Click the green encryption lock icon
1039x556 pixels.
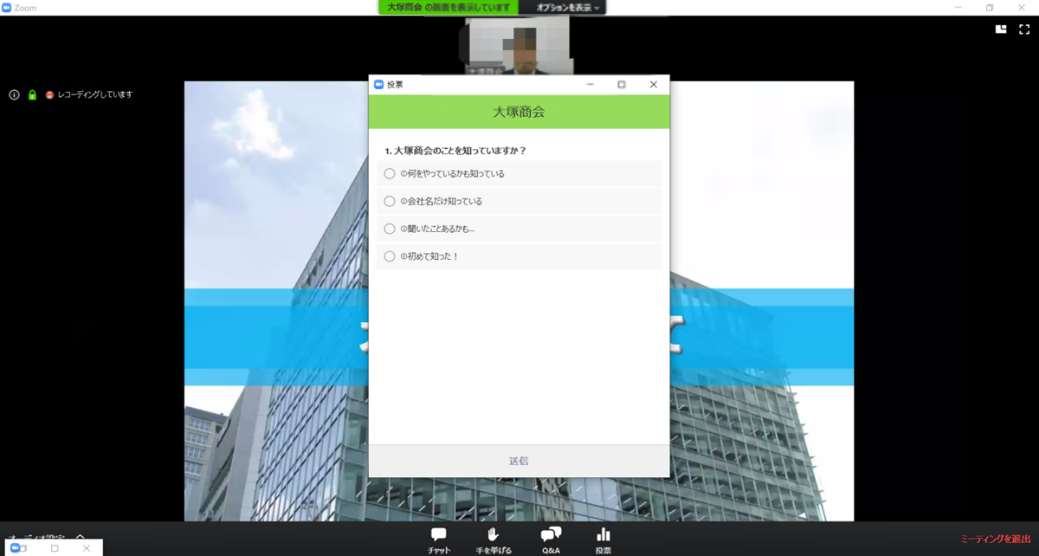point(32,95)
